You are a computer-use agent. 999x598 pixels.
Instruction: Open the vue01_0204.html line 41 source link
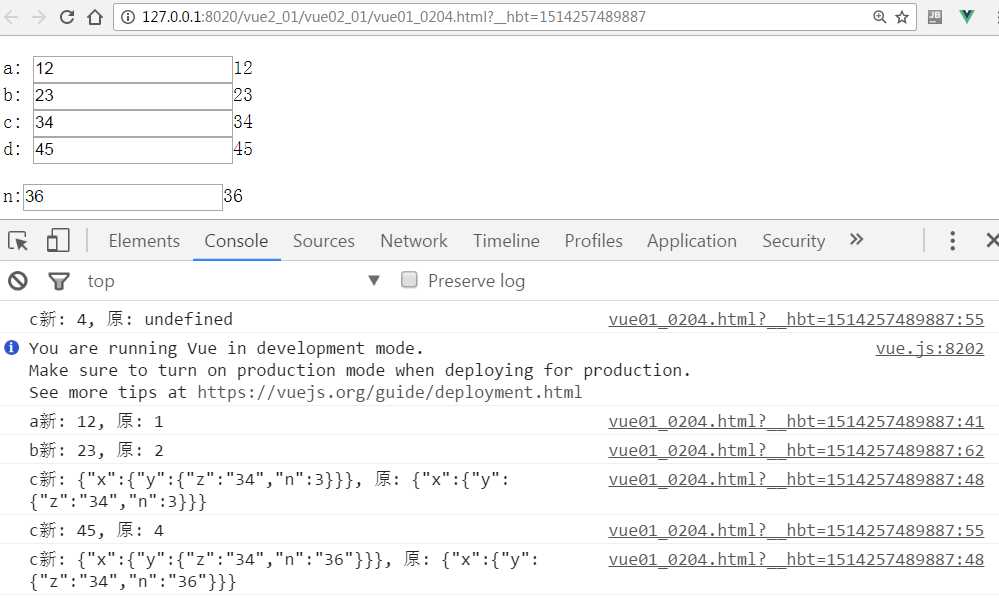point(796,422)
